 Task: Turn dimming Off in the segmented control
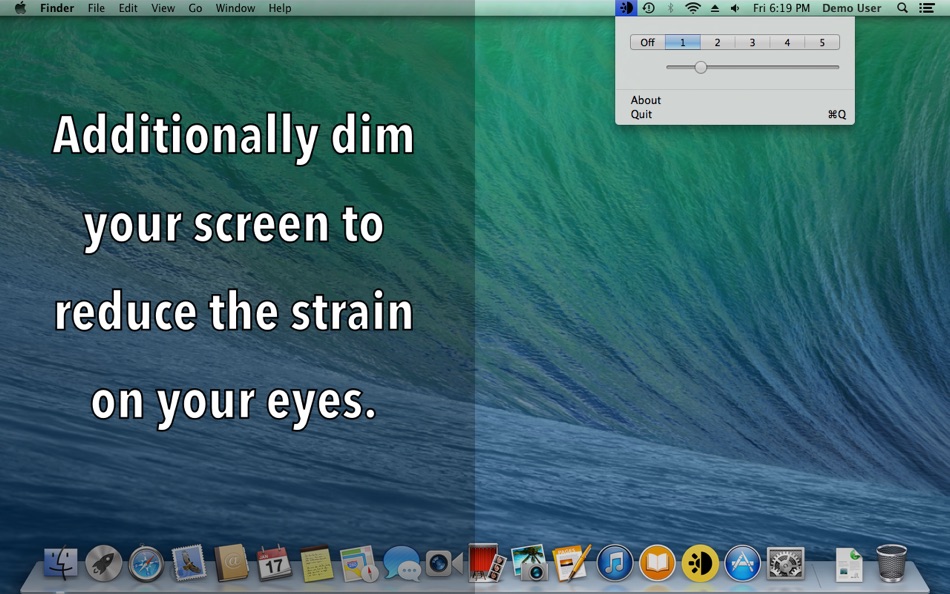pos(646,42)
